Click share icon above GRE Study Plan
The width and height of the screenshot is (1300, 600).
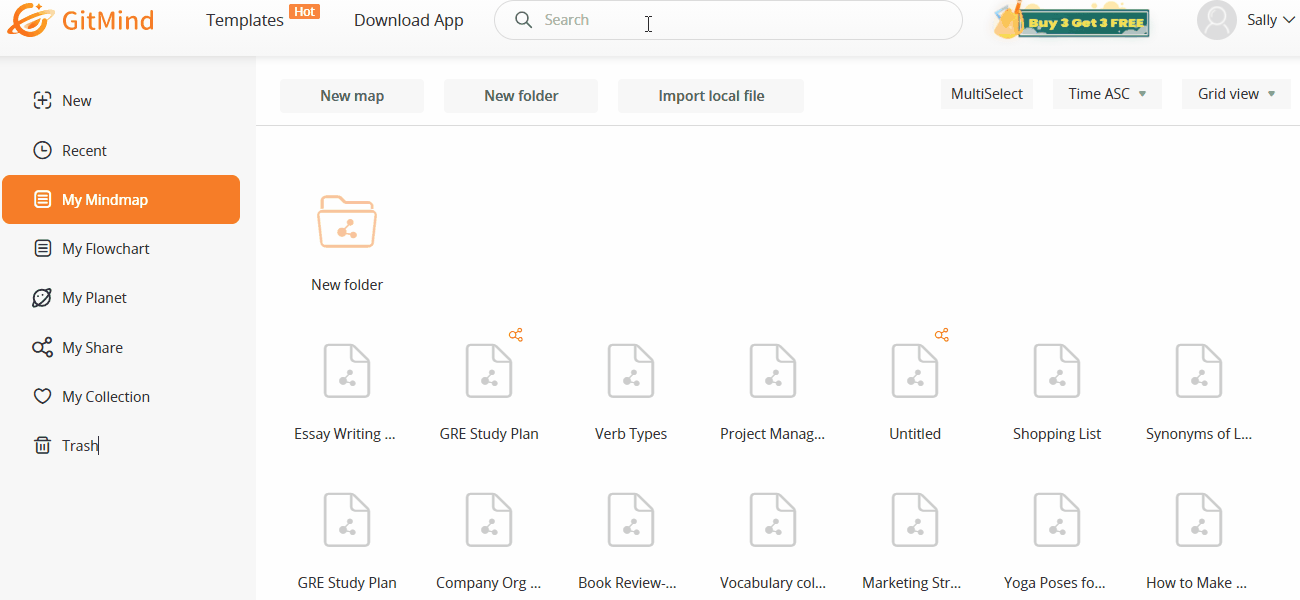(516, 335)
